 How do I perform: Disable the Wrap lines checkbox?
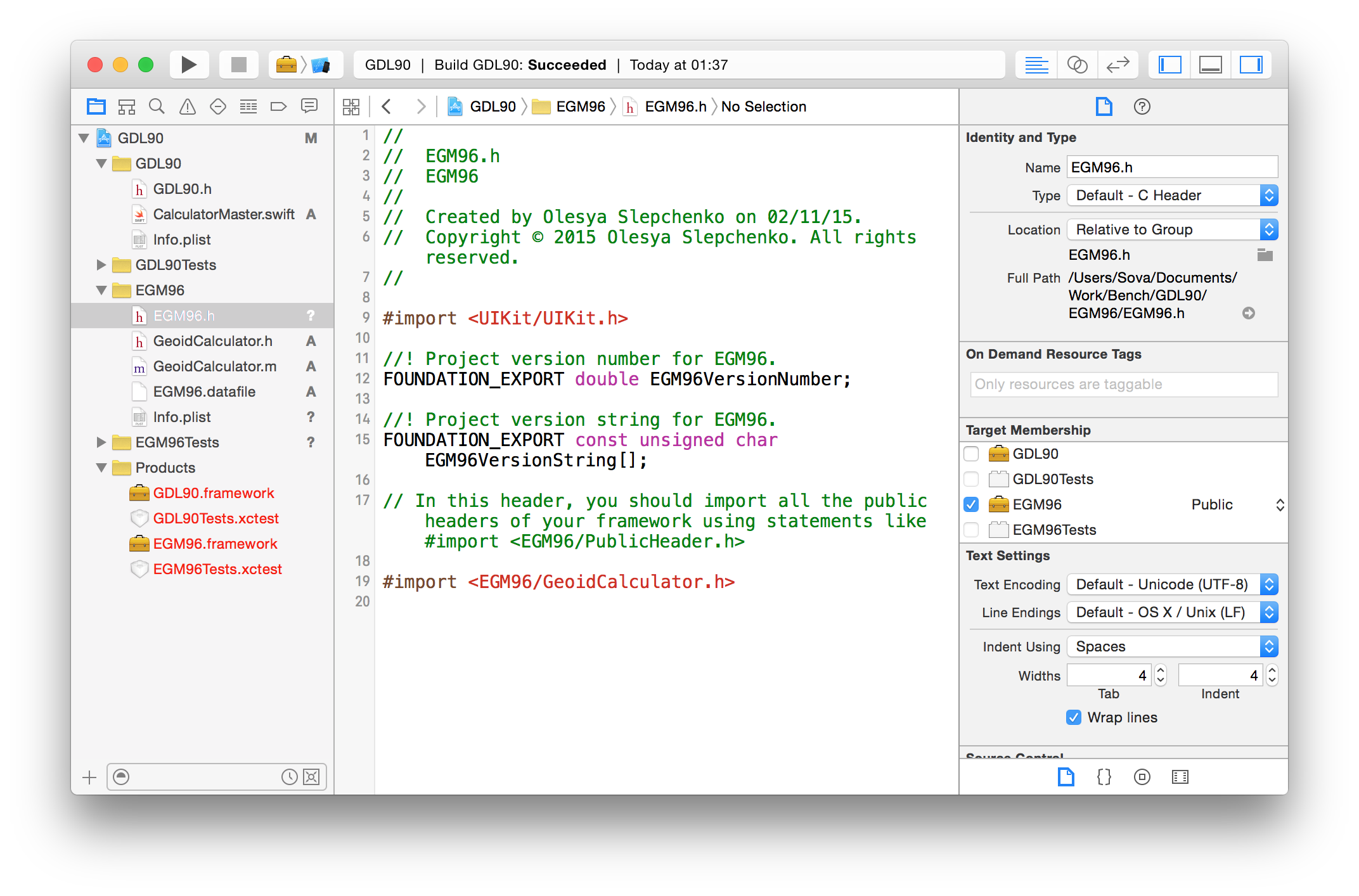pos(1074,717)
